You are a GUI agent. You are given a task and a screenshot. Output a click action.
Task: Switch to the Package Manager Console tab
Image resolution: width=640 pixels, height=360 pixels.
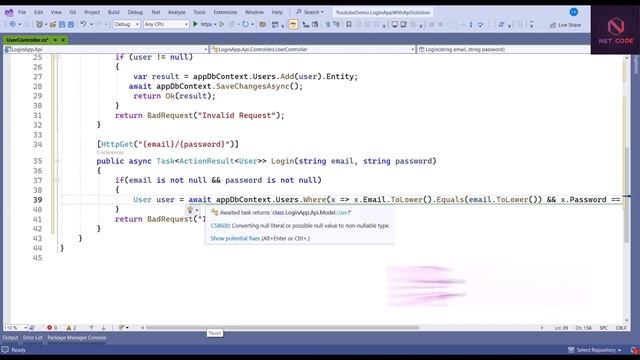pos(76,338)
